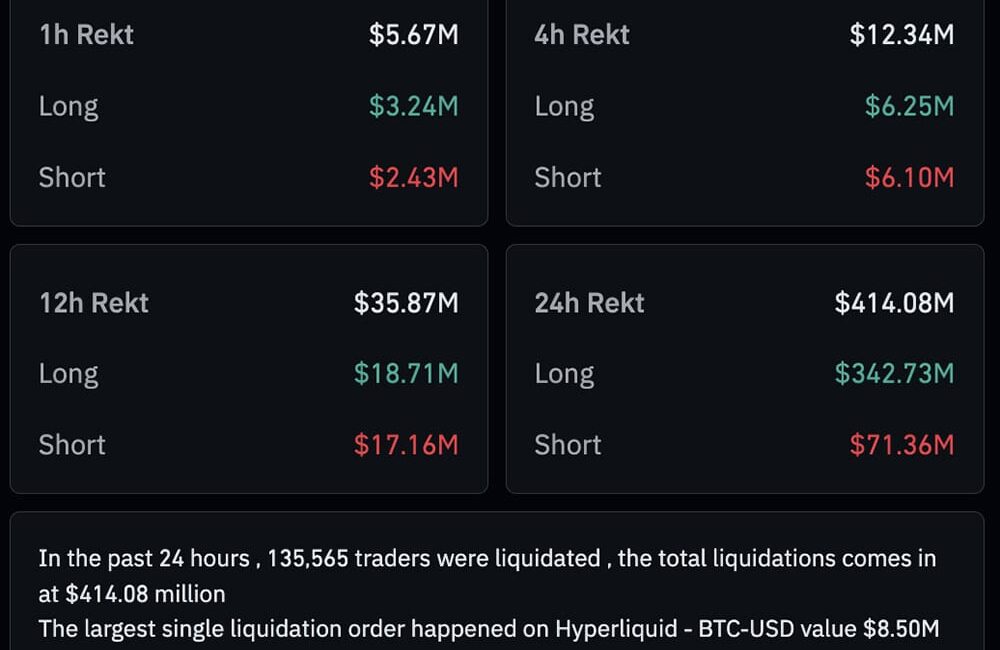Click the 4h long value $6.25M
This screenshot has height=650, width=1000.
coord(909,106)
